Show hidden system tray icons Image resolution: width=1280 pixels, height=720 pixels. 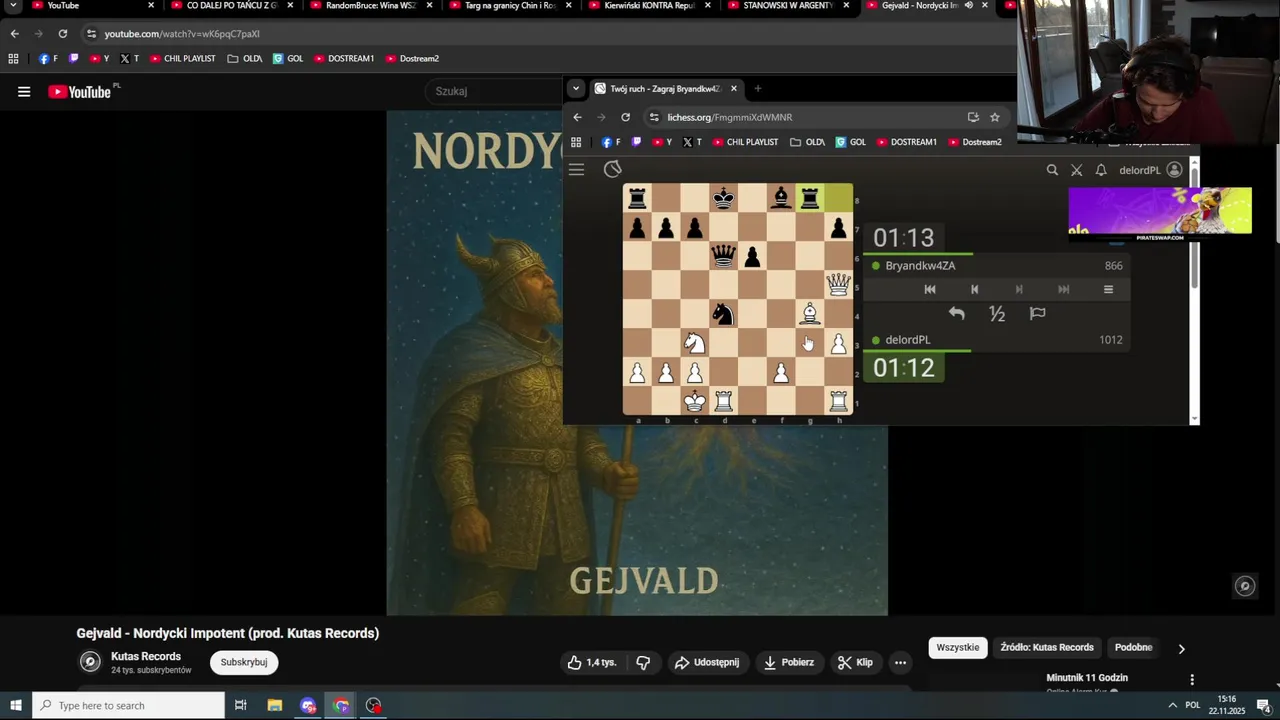coord(1172,705)
